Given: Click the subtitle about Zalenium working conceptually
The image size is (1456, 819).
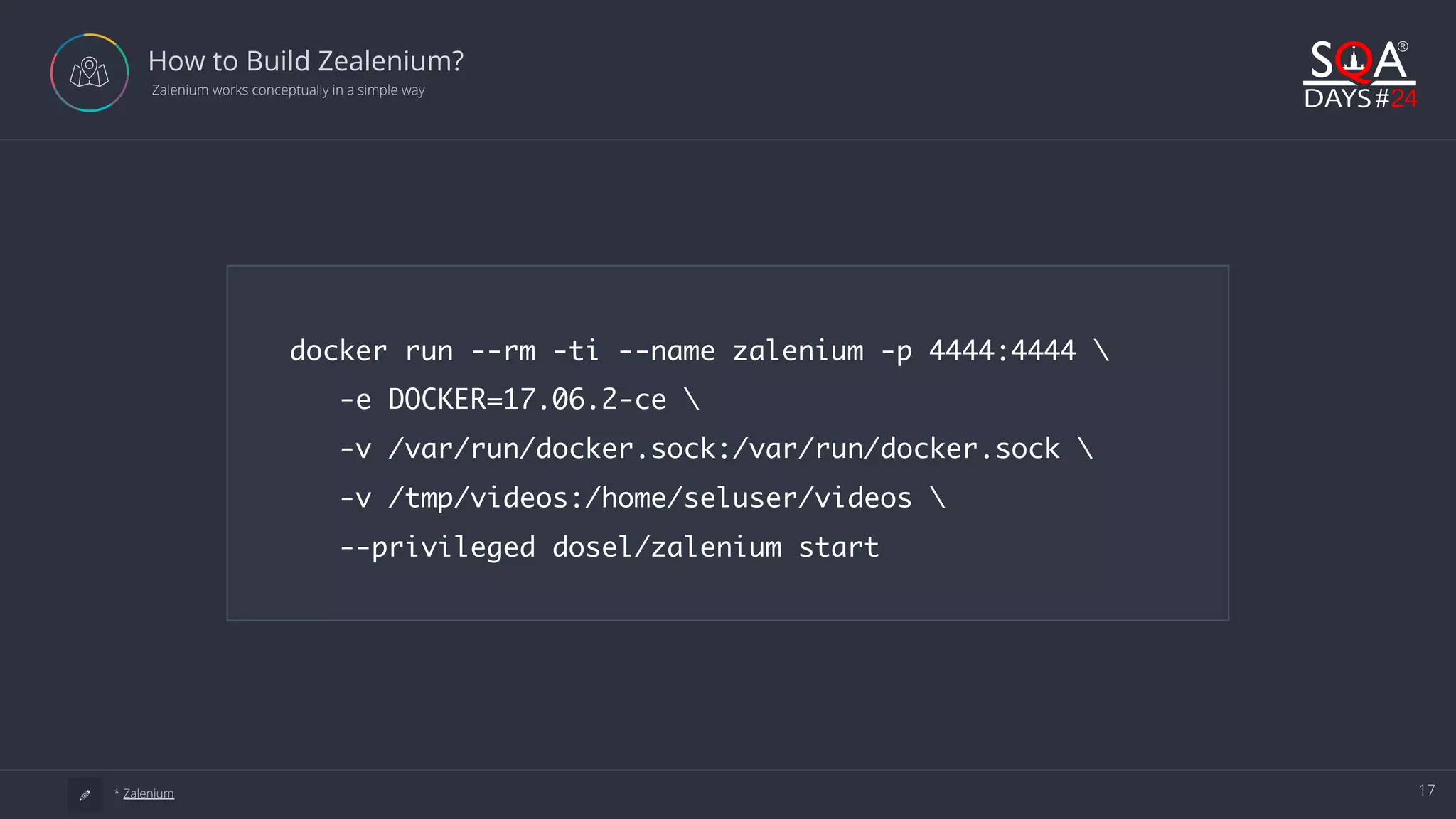Looking at the screenshot, I should pyautogui.click(x=288, y=90).
